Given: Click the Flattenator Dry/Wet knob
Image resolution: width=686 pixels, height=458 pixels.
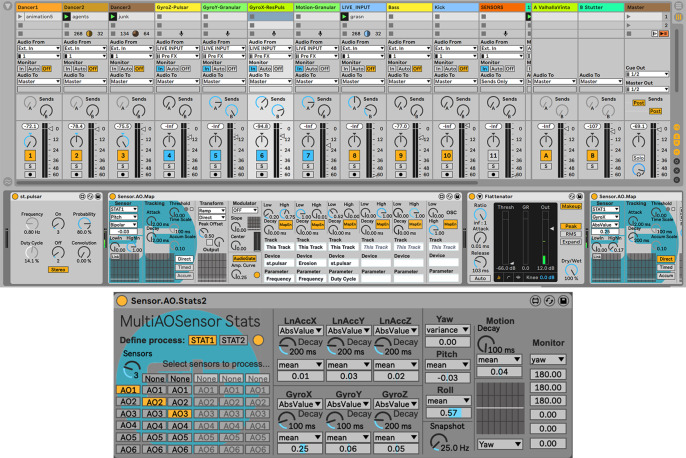Looking at the screenshot, I should pos(571,270).
